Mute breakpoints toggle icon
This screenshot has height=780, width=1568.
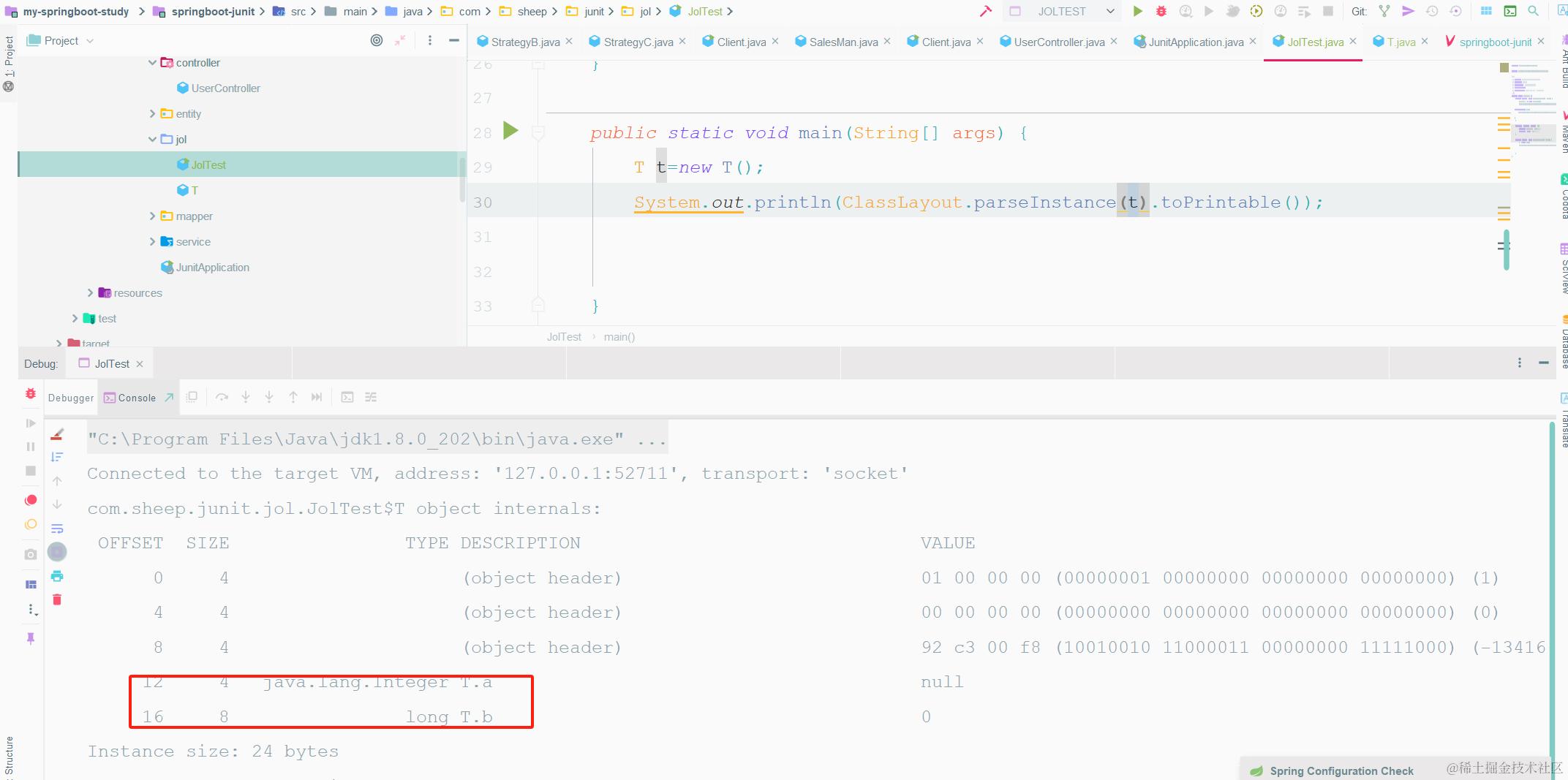pos(31,524)
